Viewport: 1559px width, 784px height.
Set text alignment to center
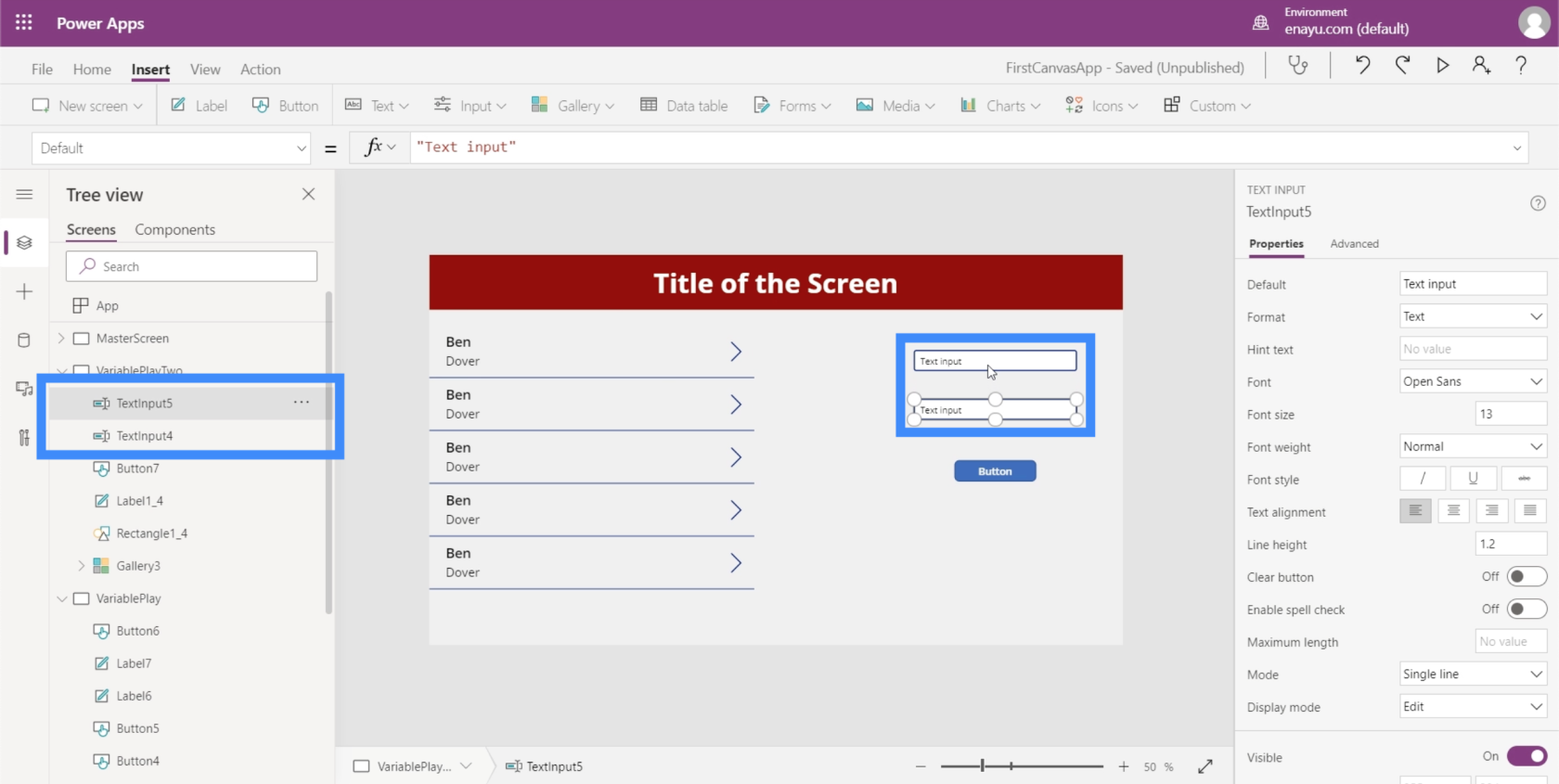(x=1454, y=511)
